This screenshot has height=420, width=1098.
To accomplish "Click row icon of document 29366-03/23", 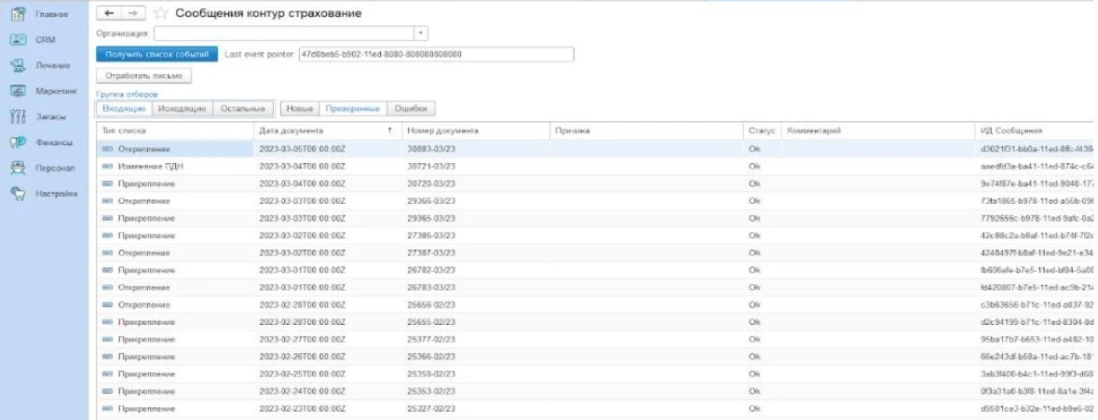I will point(108,201).
